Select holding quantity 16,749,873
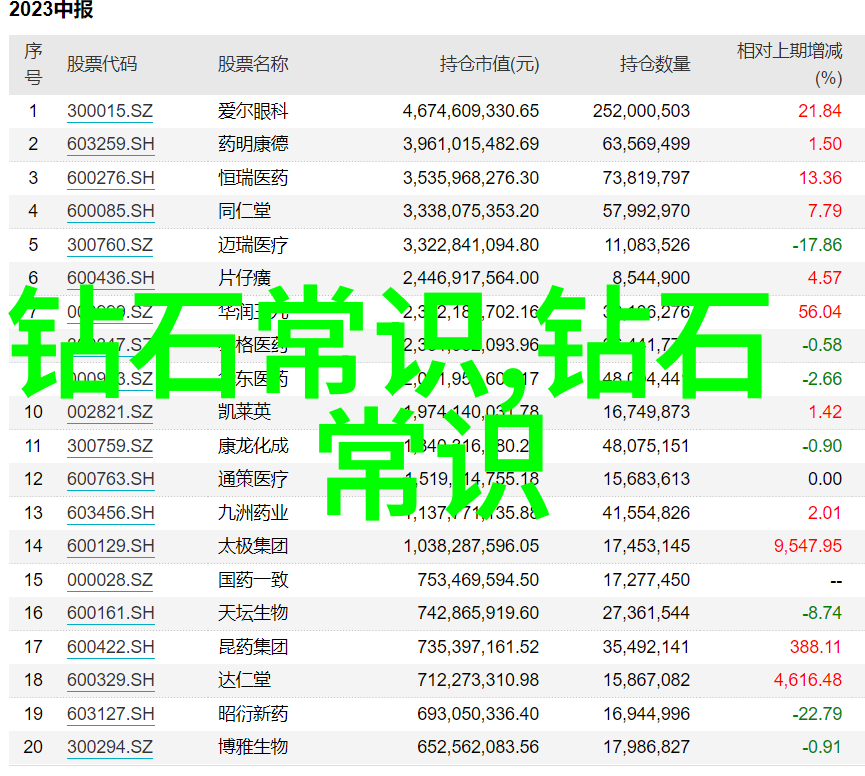Viewport: 865px width, 776px height. click(646, 412)
